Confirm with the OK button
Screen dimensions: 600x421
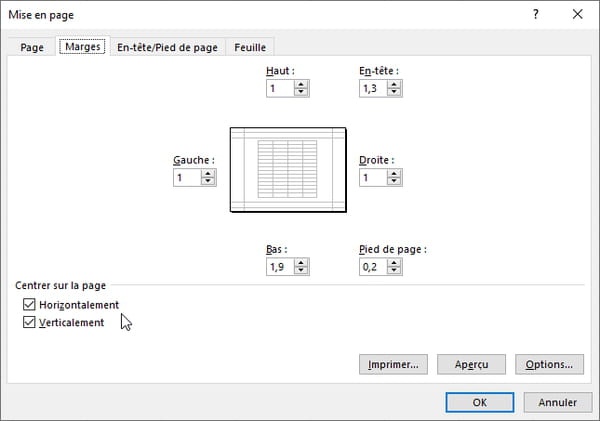480,402
